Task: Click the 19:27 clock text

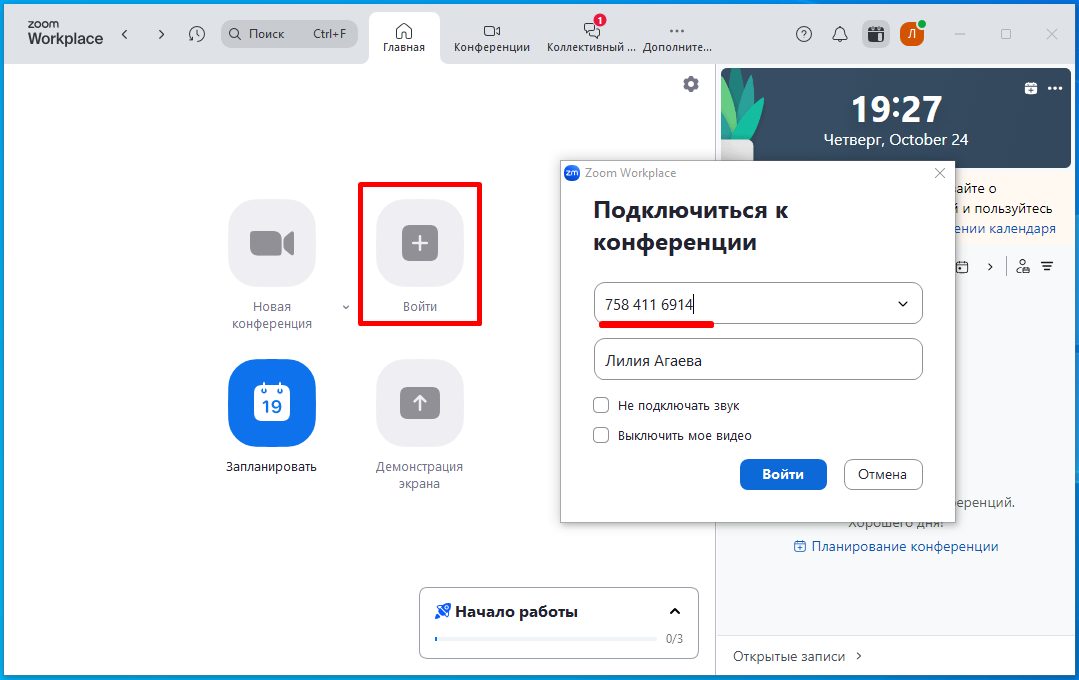Action: pos(896,109)
